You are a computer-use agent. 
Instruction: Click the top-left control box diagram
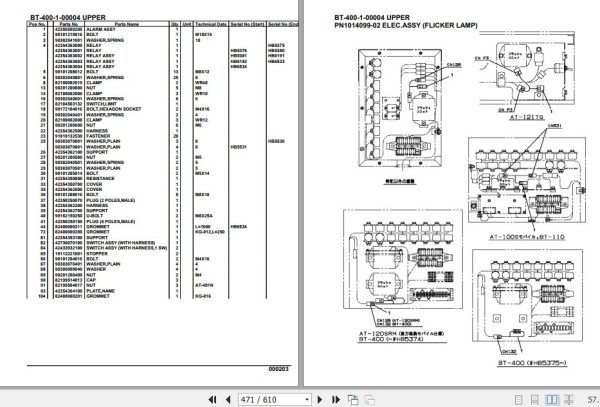point(400,108)
